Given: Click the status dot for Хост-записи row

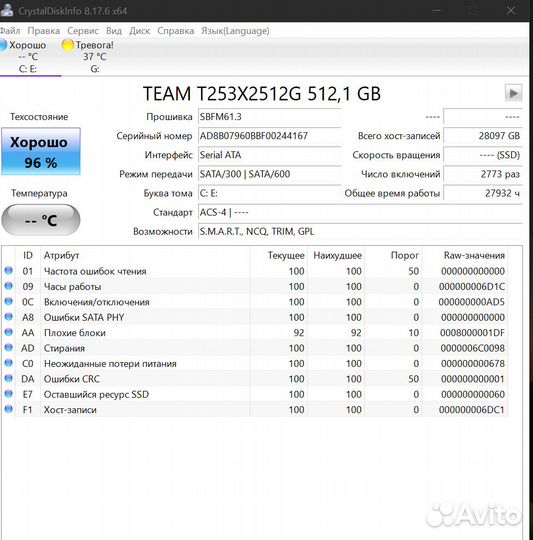Looking at the screenshot, I should pos(9,409).
